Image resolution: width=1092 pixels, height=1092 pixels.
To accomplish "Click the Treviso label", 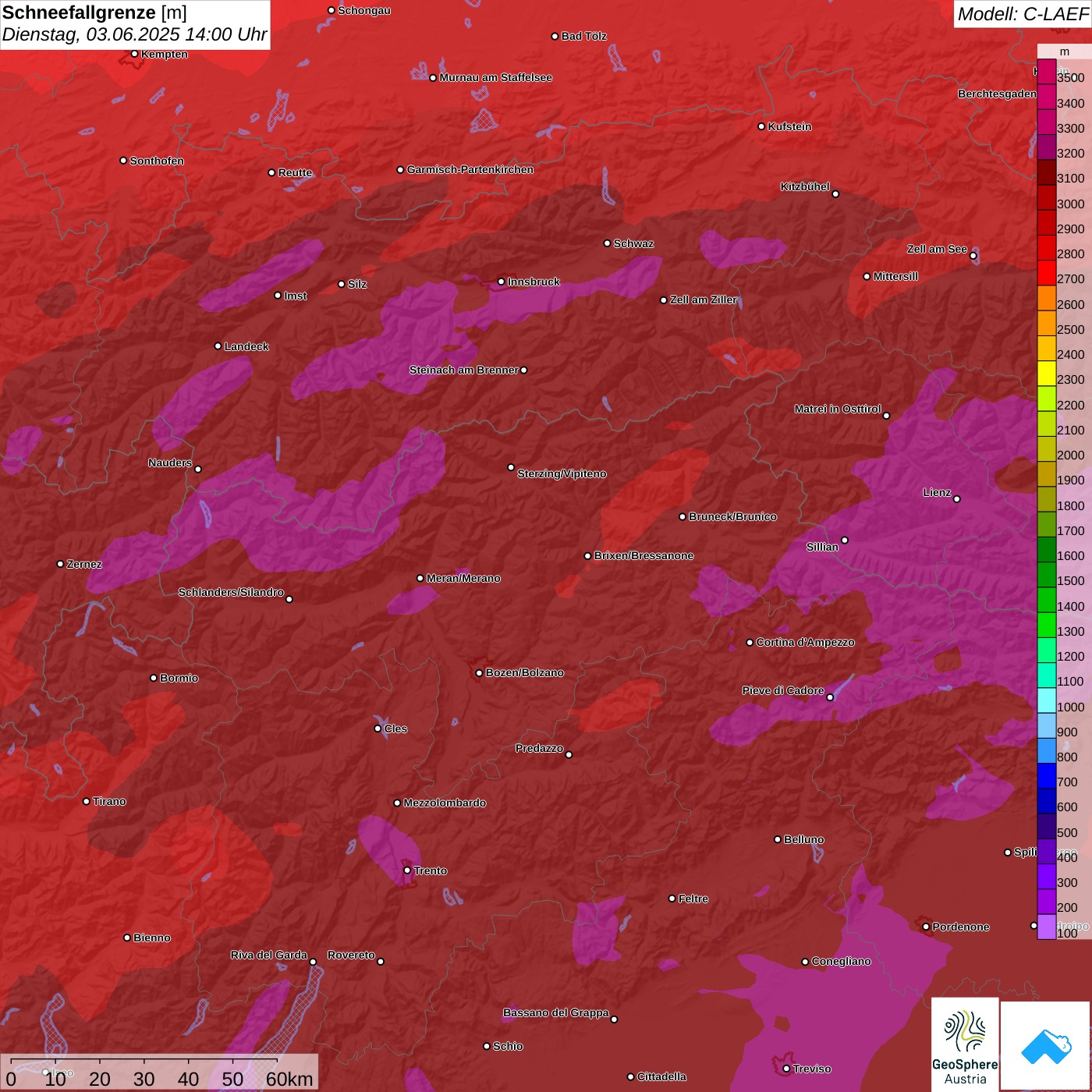I will pyautogui.click(x=812, y=1069).
